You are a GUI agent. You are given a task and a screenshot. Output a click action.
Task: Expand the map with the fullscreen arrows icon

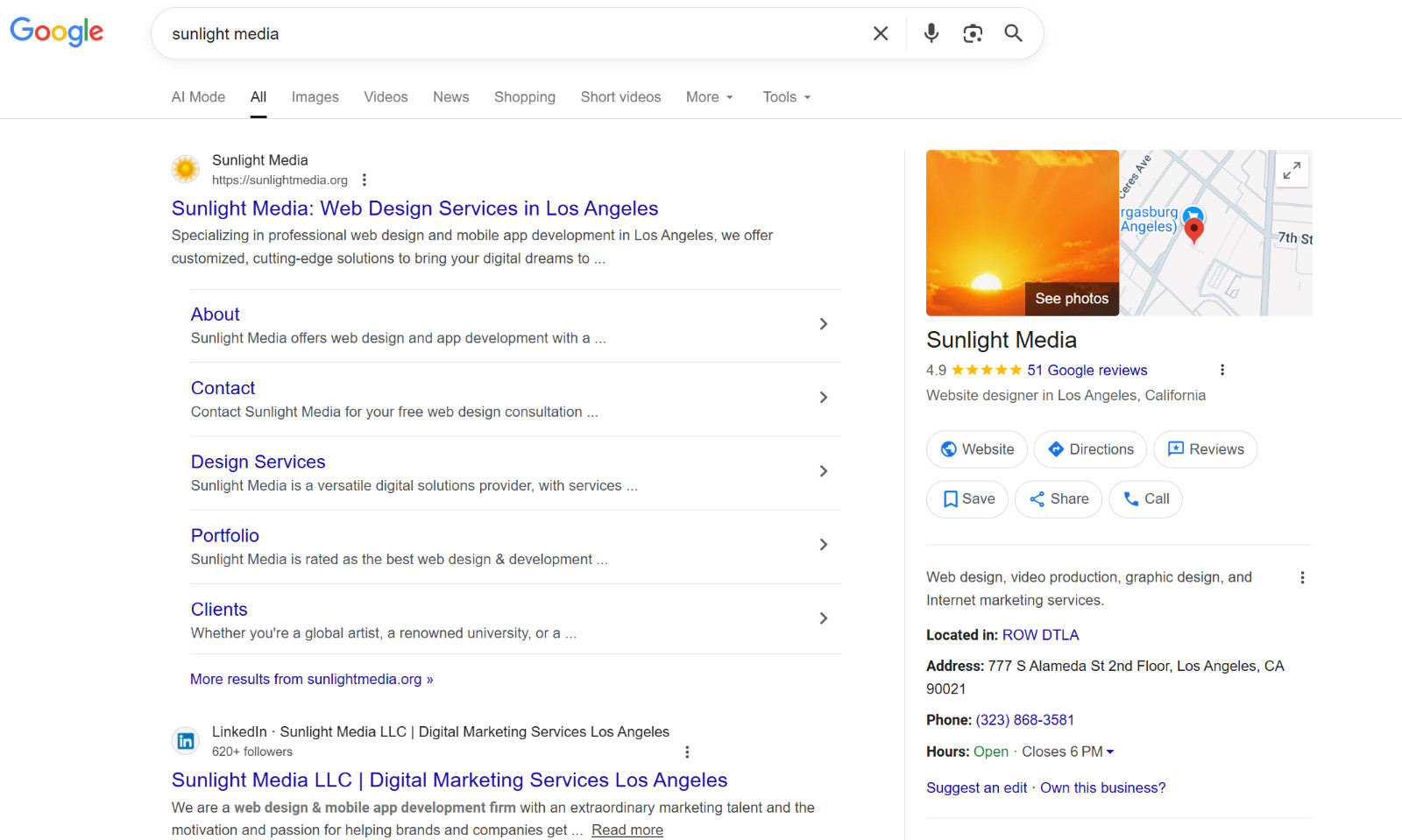(x=1292, y=170)
